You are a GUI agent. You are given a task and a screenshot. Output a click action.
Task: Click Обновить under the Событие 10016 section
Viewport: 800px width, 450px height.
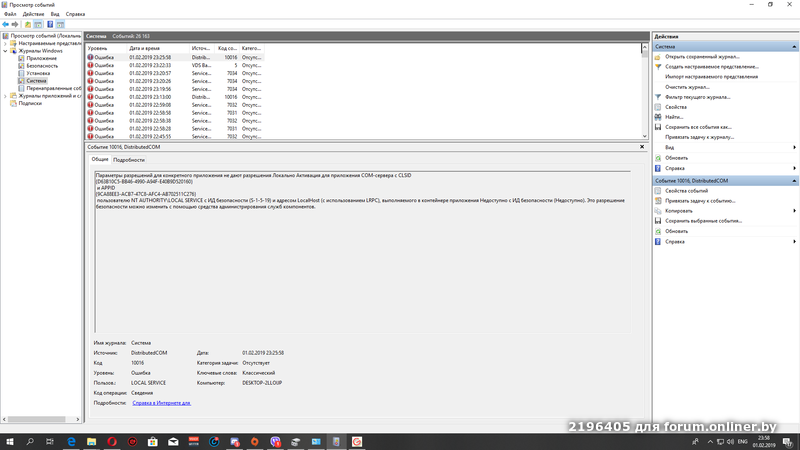(x=676, y=231)
